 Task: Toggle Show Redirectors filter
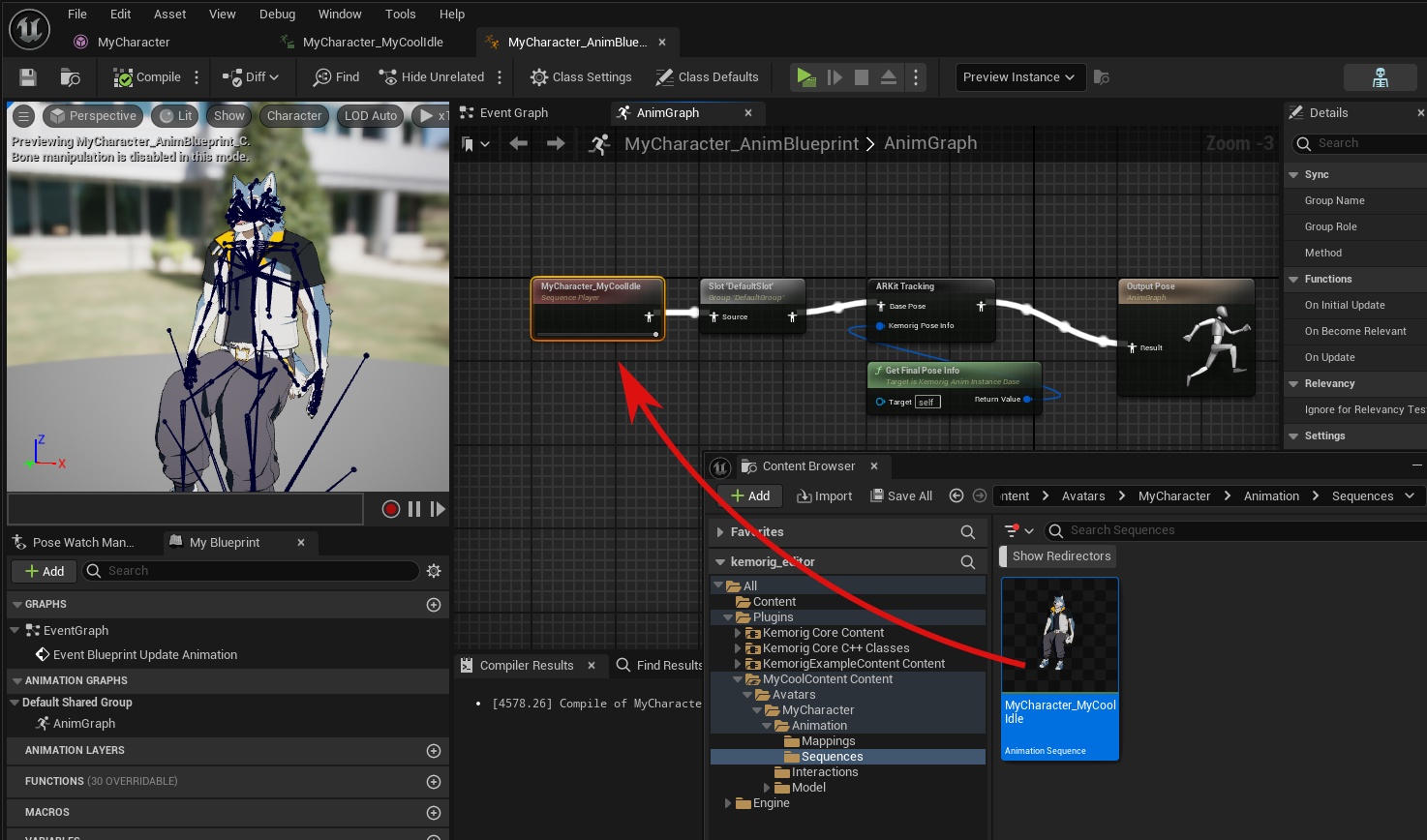(1060, 556)
